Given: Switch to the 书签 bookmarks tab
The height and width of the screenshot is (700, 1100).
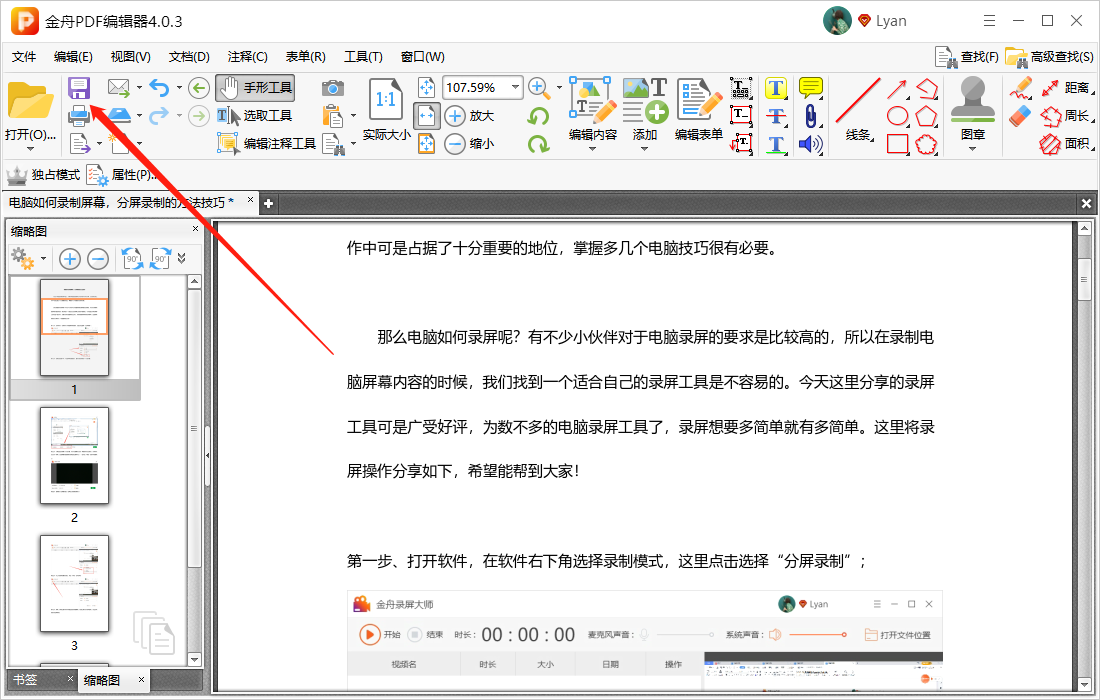Looking at the screenshot, I should [25, 680].
